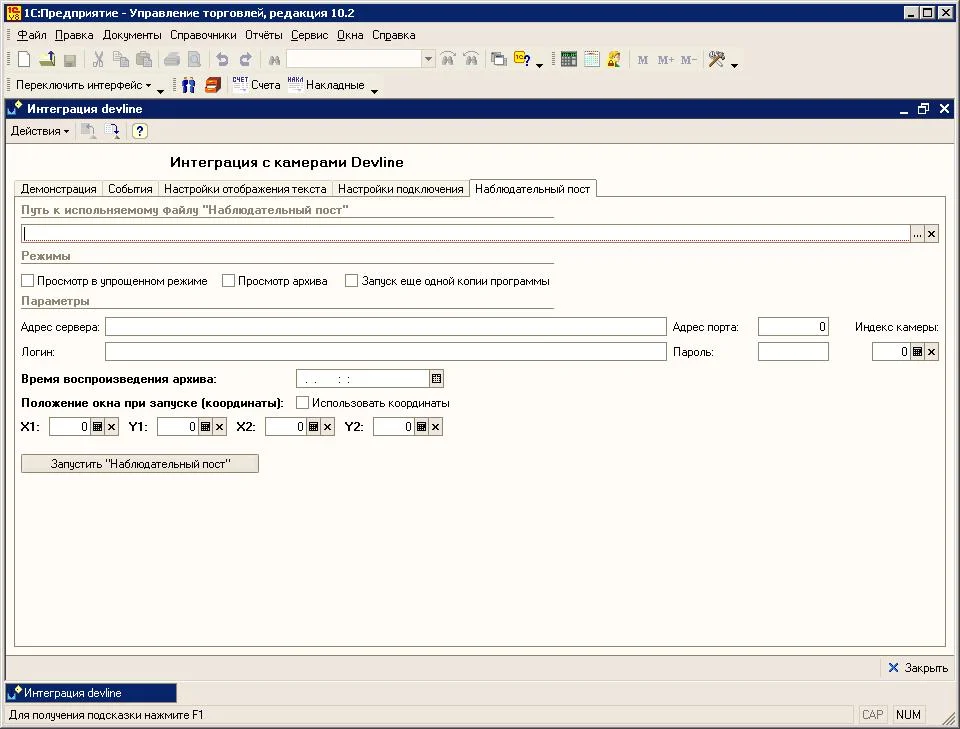Expand the tools toolbar options arrow
Image resolution: width=960 pixels, height=729 pixels.
[x=735, y=65]
